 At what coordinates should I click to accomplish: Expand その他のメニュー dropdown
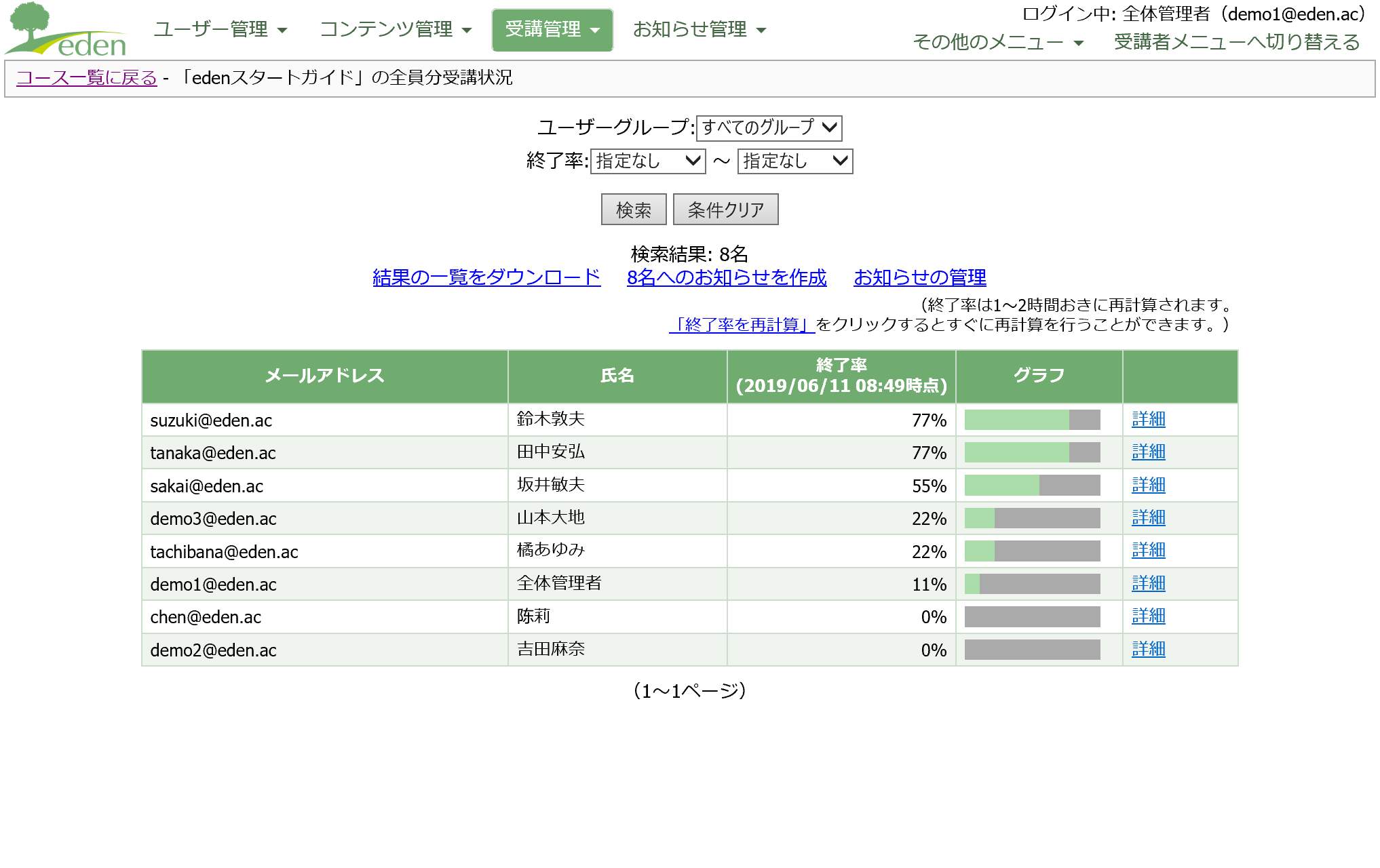(x=998, y=42)
